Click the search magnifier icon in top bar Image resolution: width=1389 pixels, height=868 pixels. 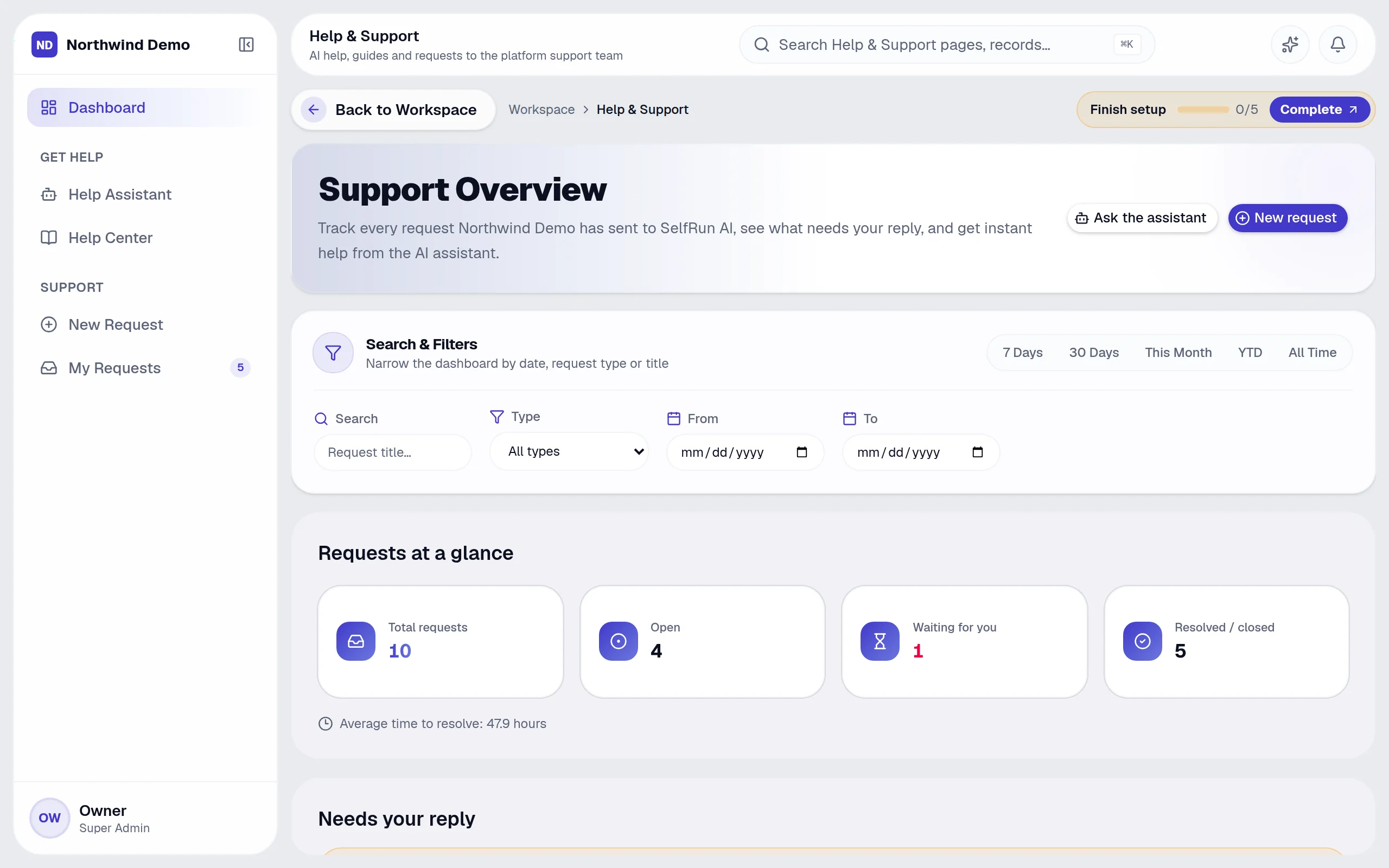pyautogui.click(x=762, y=45)
